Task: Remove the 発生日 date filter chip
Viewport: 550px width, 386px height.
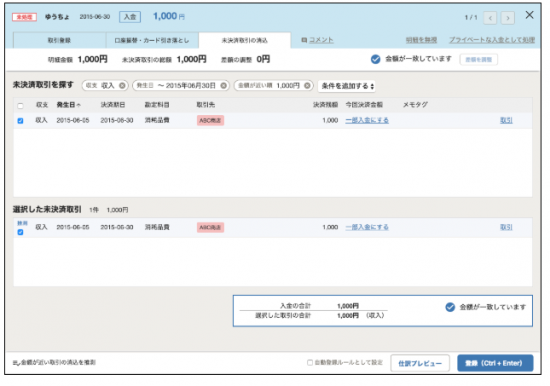Action: pyautogui.click(x=223, y=86)
